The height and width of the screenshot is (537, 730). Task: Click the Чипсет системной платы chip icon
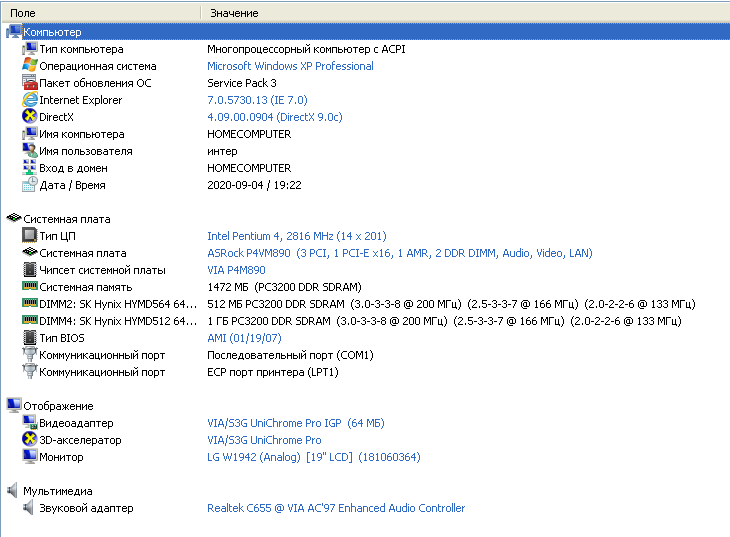coord(30,270)
